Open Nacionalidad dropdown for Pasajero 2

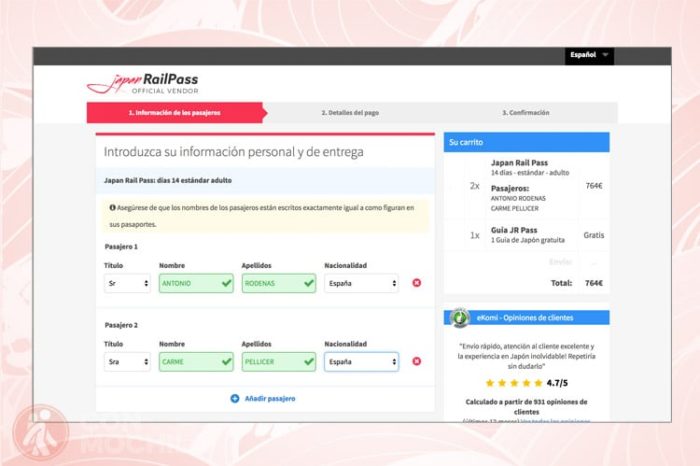[x=361, y=362]
